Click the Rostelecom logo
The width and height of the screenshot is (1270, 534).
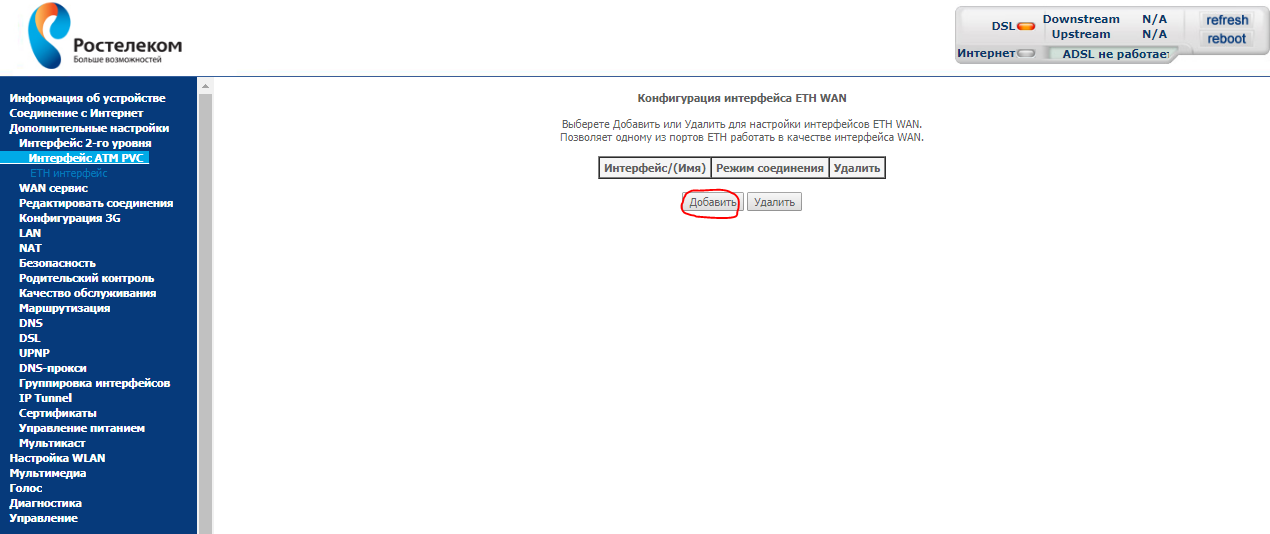[x=104, y=35]
